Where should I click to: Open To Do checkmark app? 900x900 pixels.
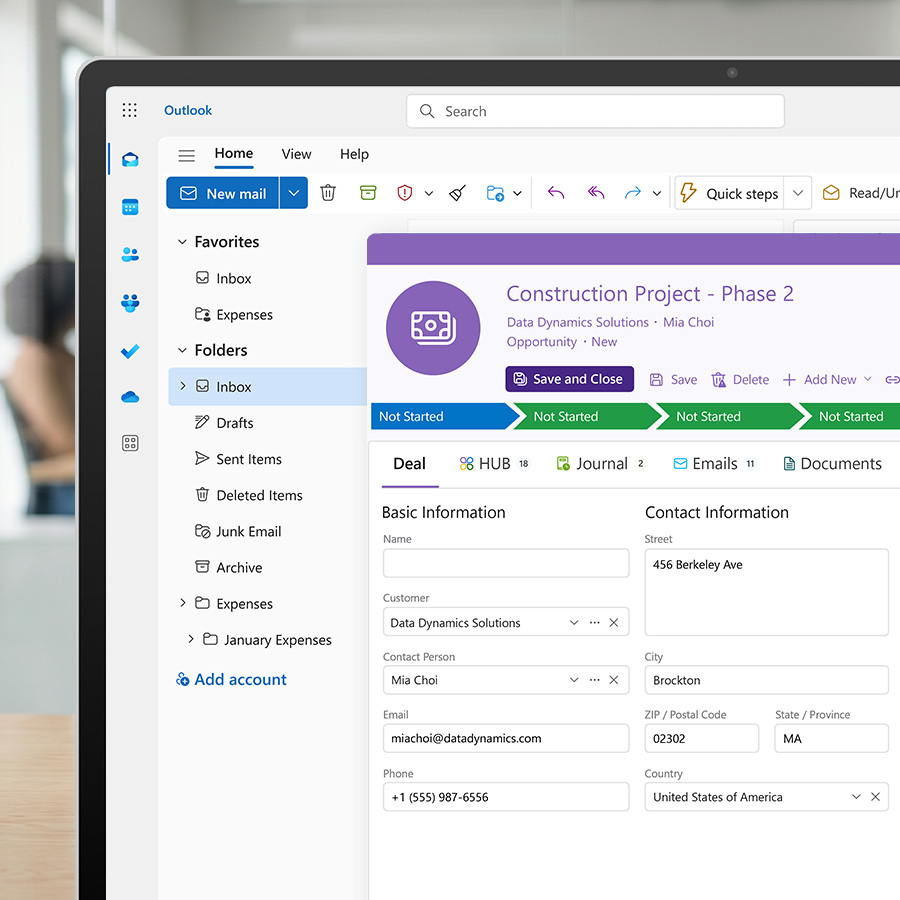[130, 351]
